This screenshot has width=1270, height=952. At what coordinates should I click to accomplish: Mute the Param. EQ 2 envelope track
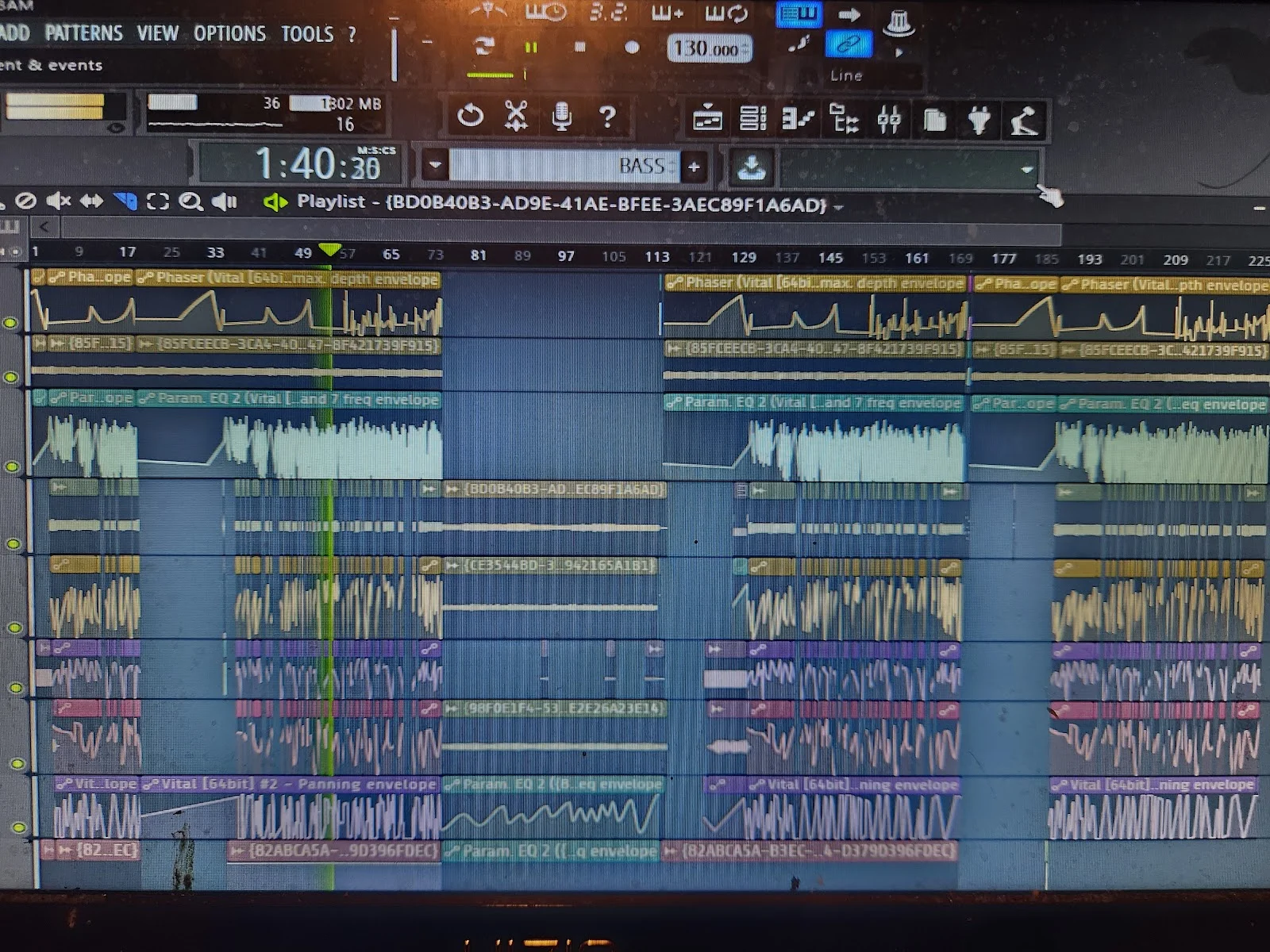(11, 466)
